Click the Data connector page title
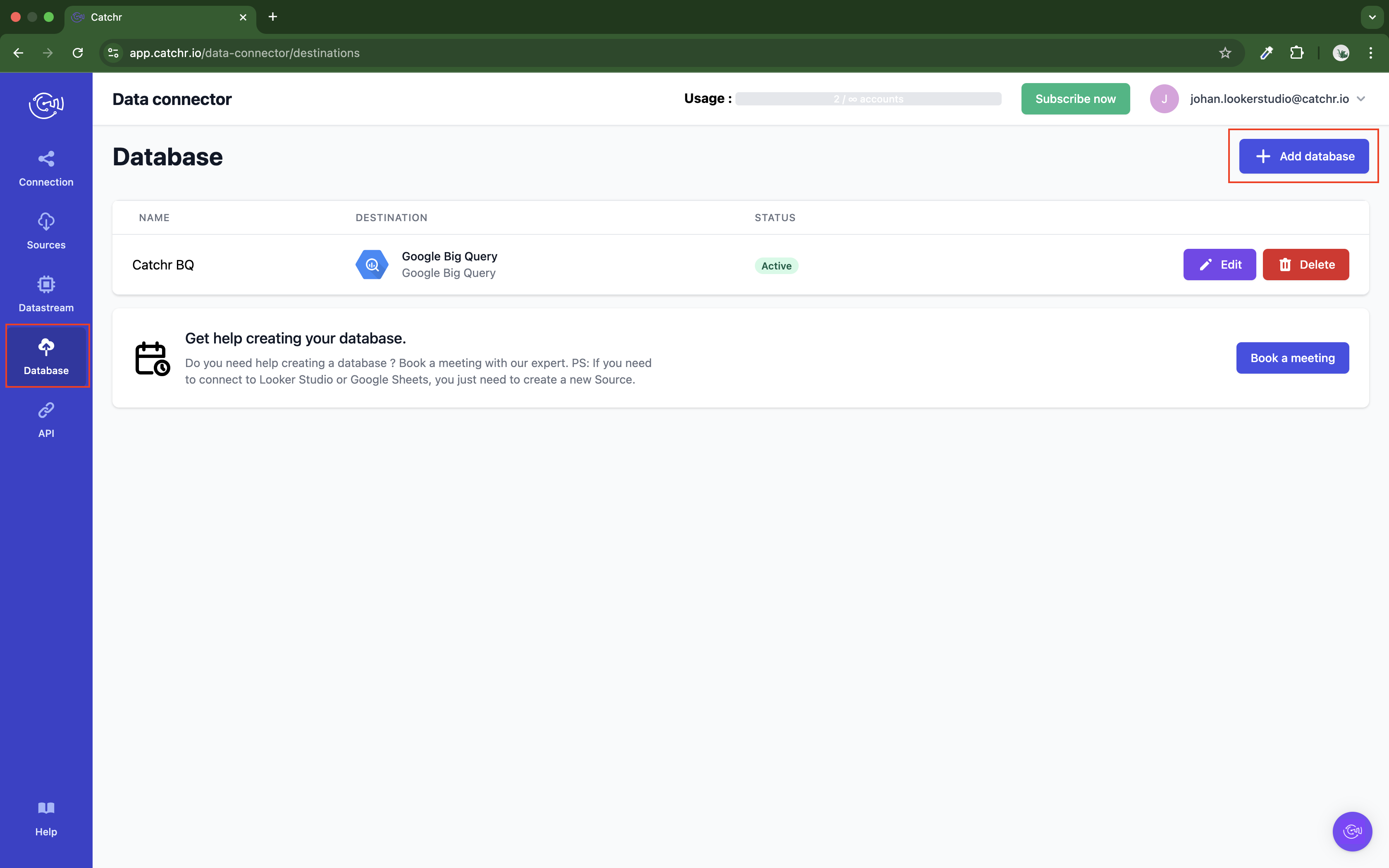 click(172, 99)
